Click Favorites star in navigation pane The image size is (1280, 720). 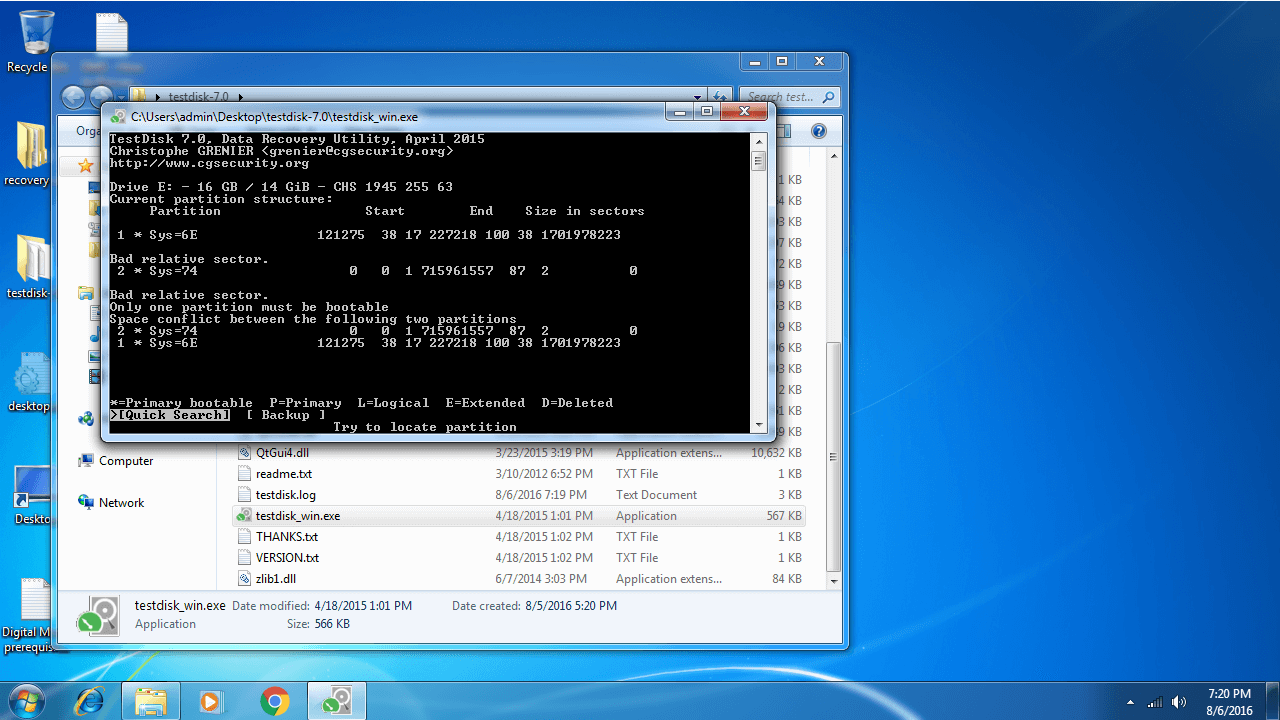86,166
